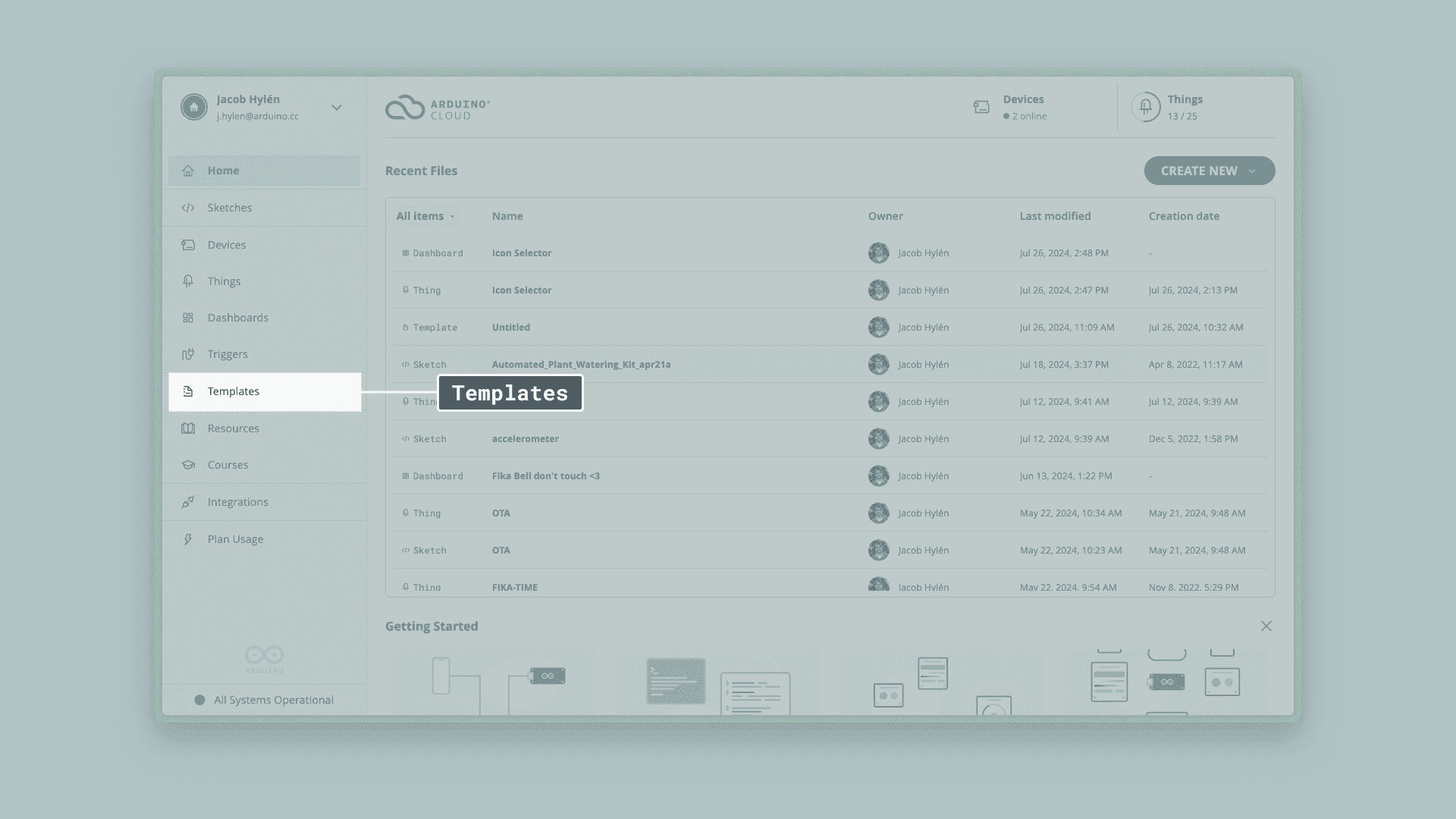This screenshot has width=1456, height=819.
Task: Click the Resources book icon
Action: [x=188, y=428]
